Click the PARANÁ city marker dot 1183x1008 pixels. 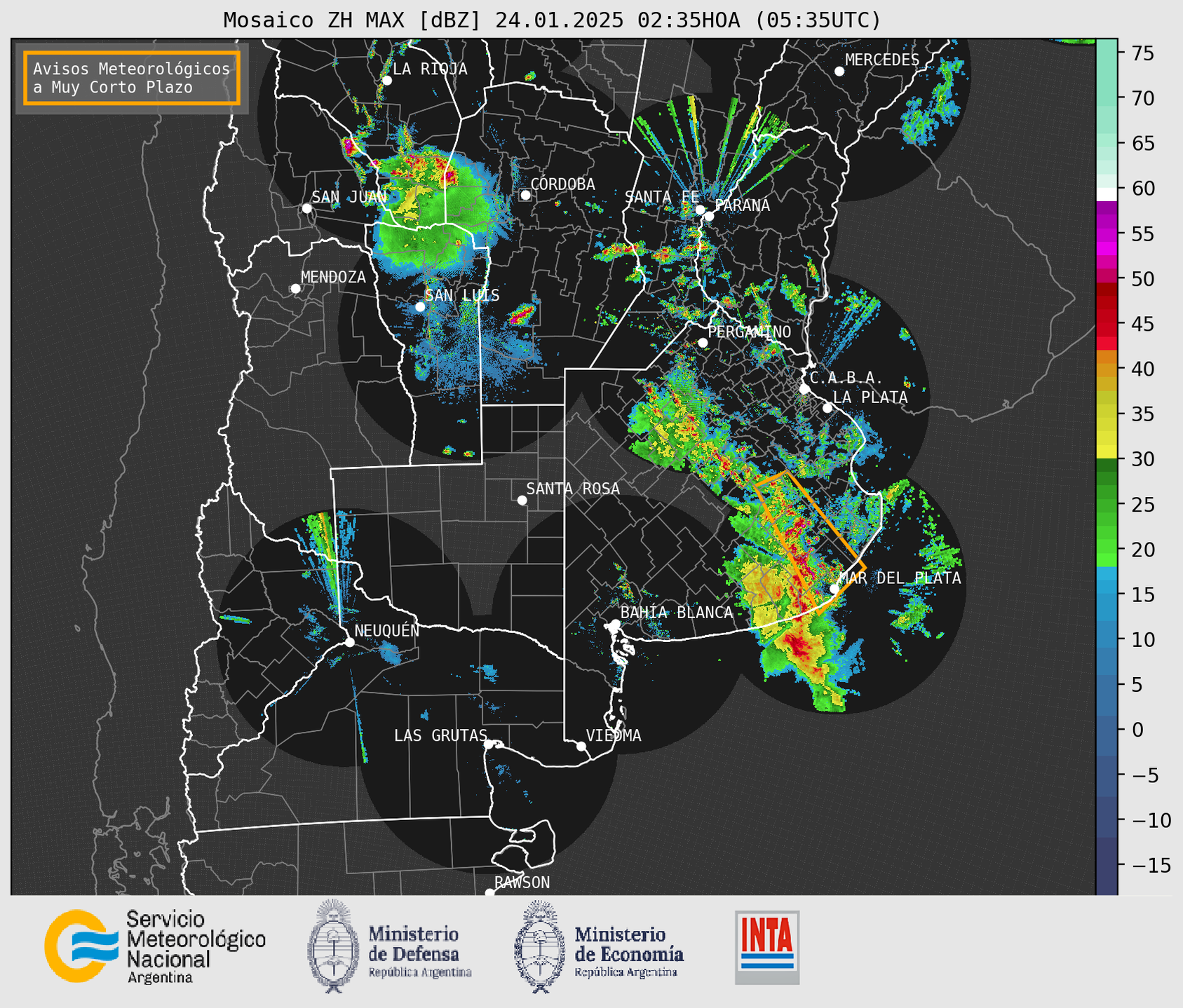[709, 216]
